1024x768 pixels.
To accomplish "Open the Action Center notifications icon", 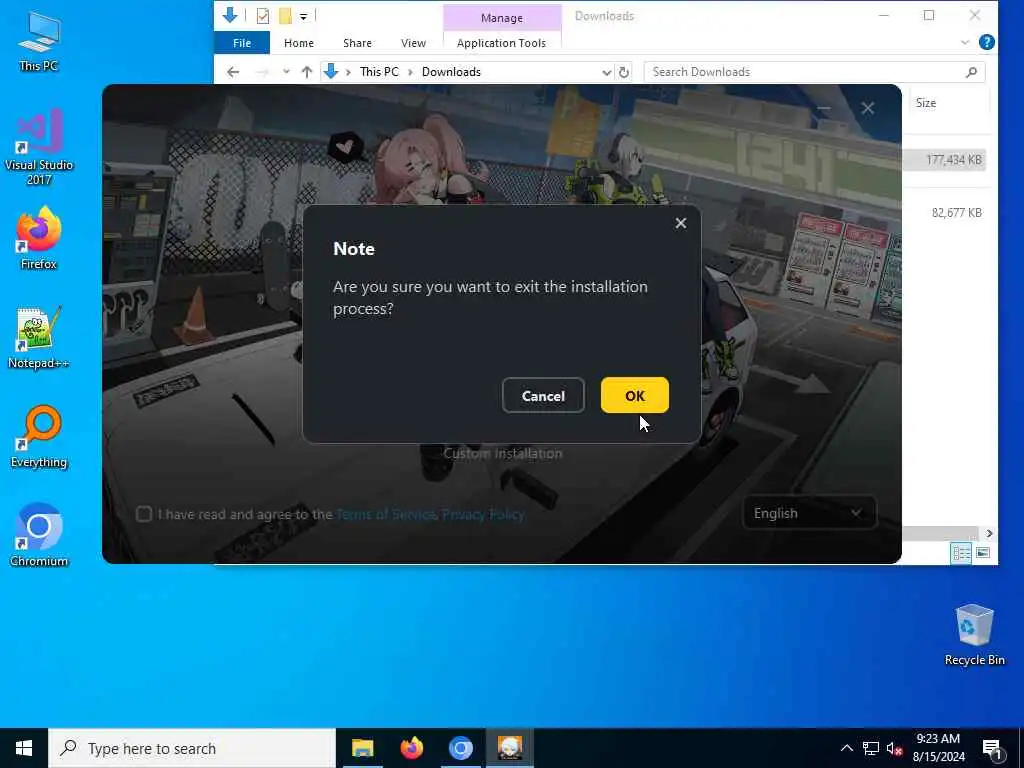I will [x=992, y=748].
